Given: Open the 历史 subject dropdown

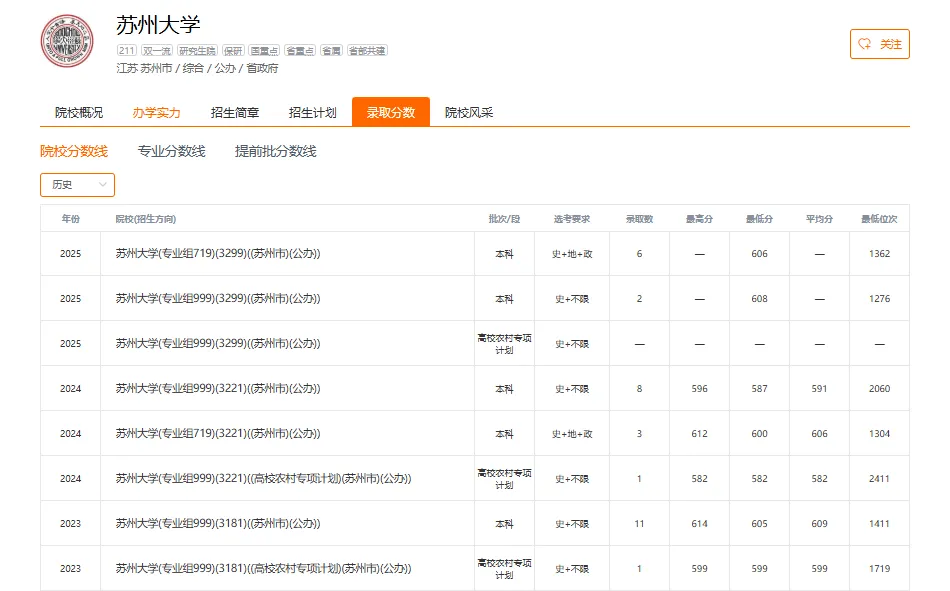Looking at the screenshot, I should coord(77,185).
